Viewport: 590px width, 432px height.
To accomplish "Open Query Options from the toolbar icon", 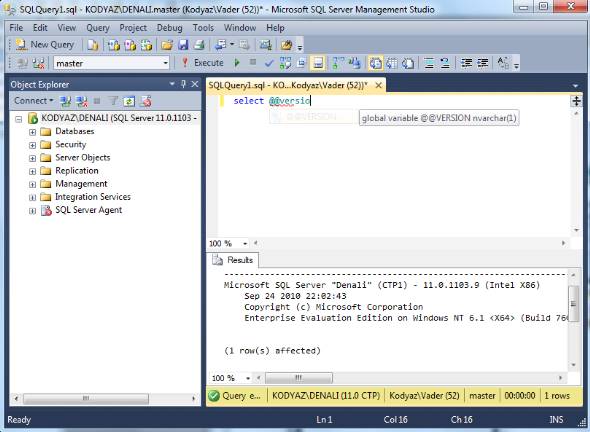I will [x=301, y=63].
